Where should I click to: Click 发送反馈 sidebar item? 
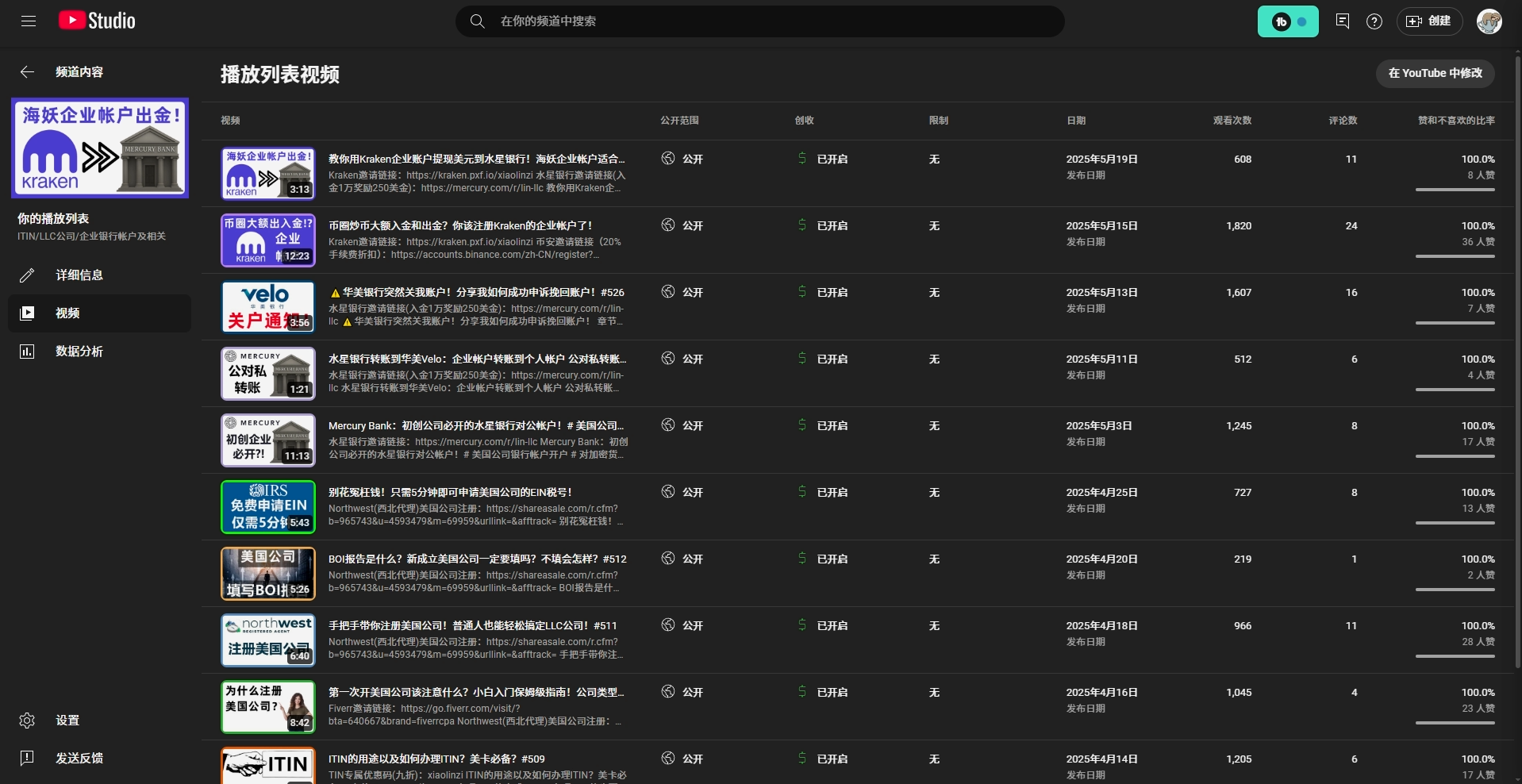tap(99, 759)
